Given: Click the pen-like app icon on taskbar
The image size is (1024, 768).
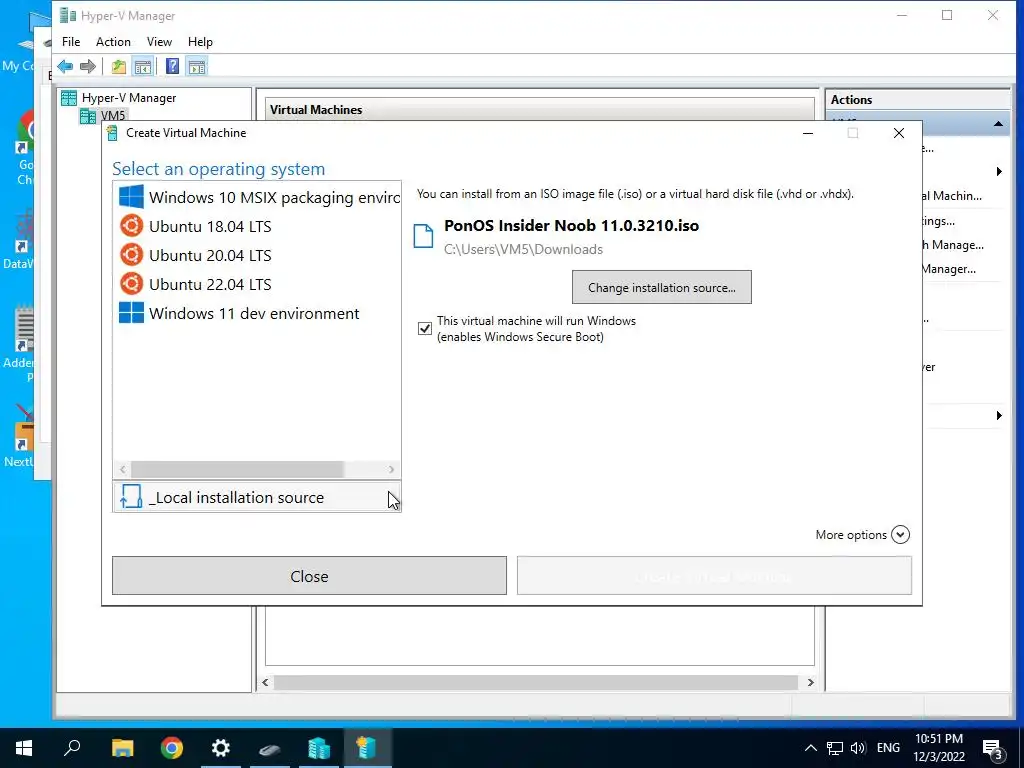Looking at the screenshot, I should pos(270,748).
